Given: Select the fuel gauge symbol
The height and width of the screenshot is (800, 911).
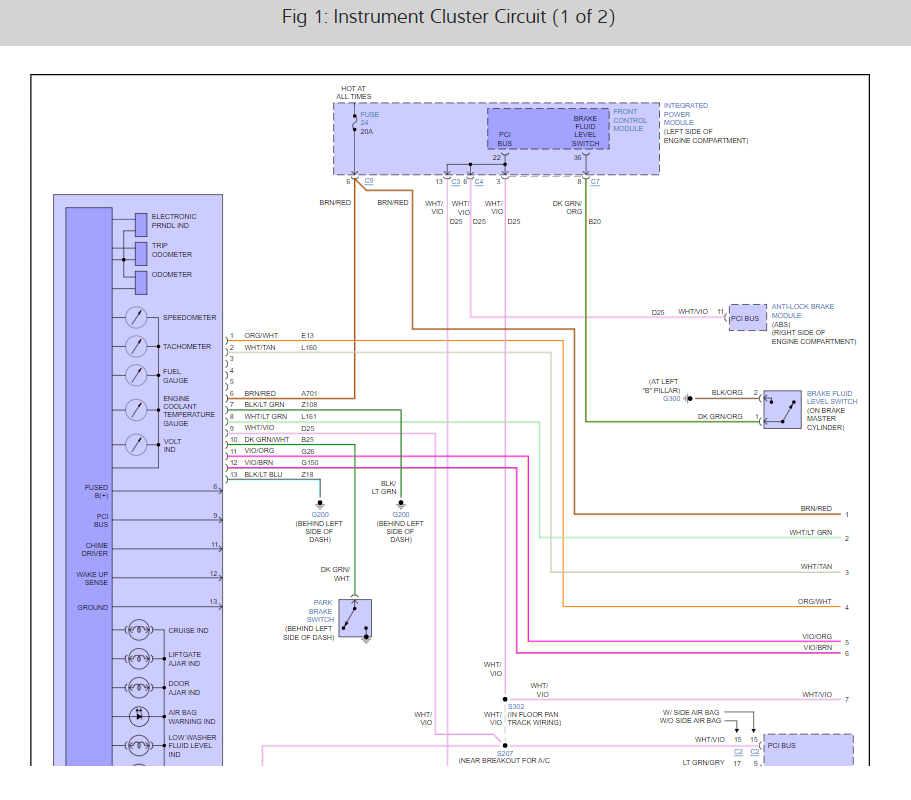Looking at the screenshot, I should click(x=136, y=375).
